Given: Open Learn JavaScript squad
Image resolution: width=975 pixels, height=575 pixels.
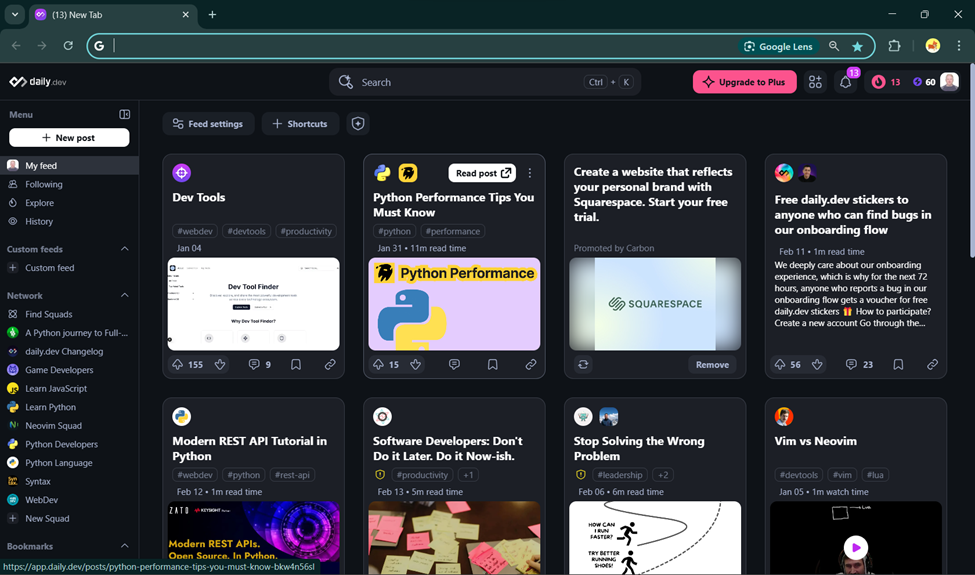Looking at the screenshot, I should pyautogui.click(x=69, y=389).
